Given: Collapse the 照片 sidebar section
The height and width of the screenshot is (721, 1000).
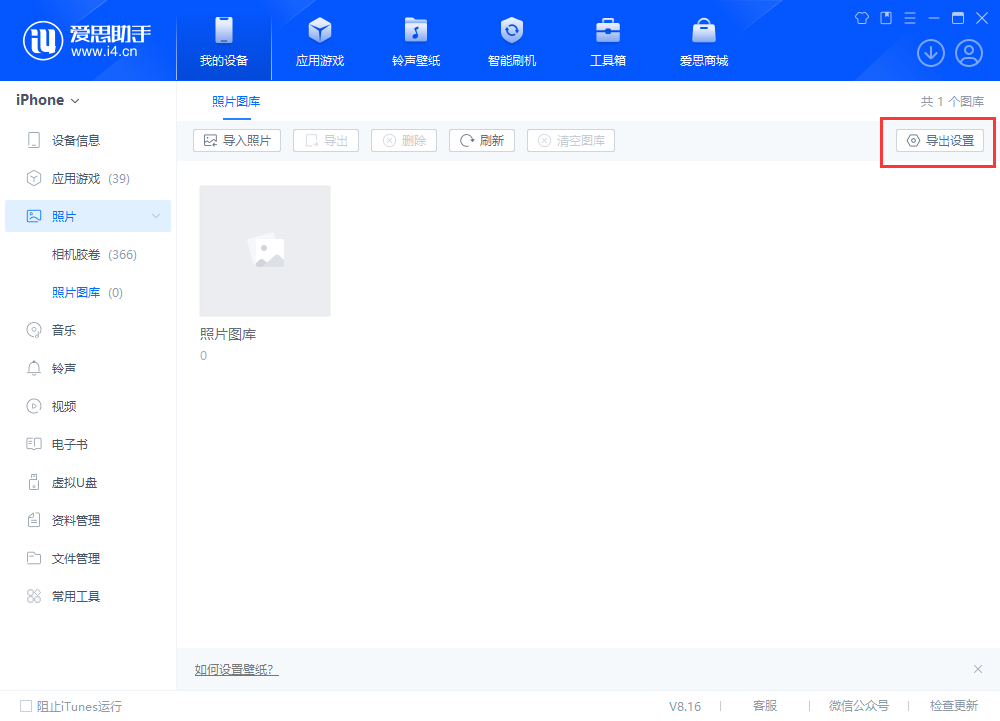Looking at the screenshot, I should coord(156,216).
